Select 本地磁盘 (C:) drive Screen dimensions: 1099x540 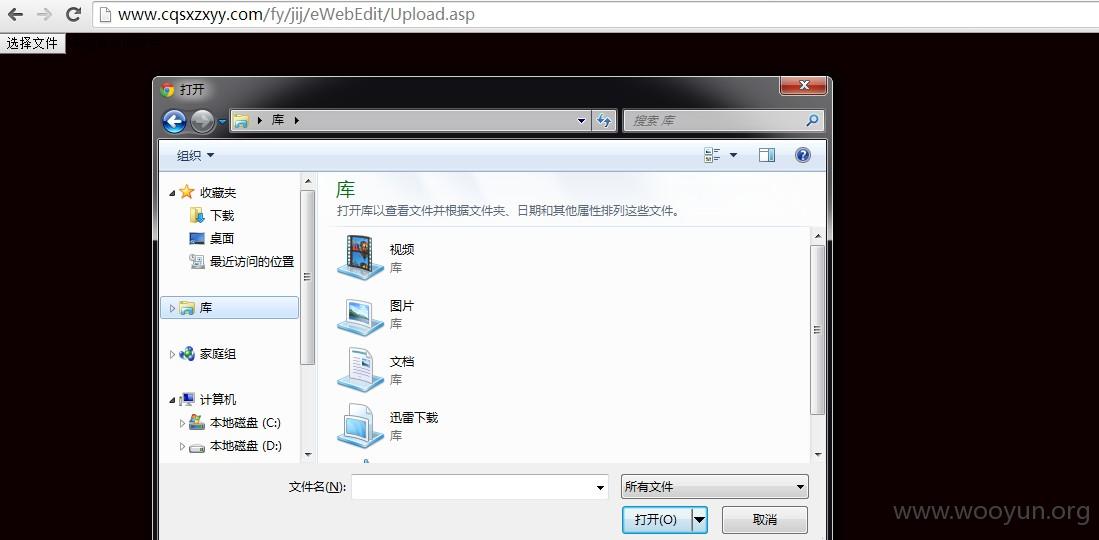(x=245, y=423)
